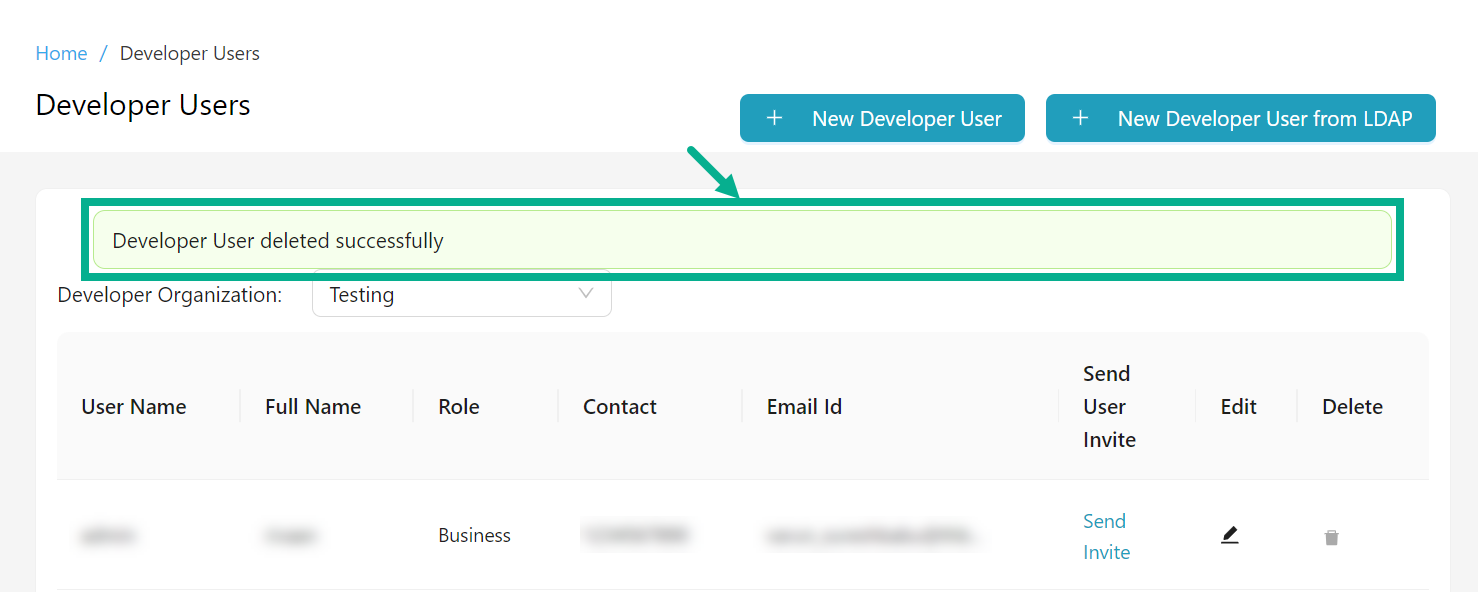Click the Business role cell in first row
This screenshot has width=1478, height=592.
pos(474,536)
